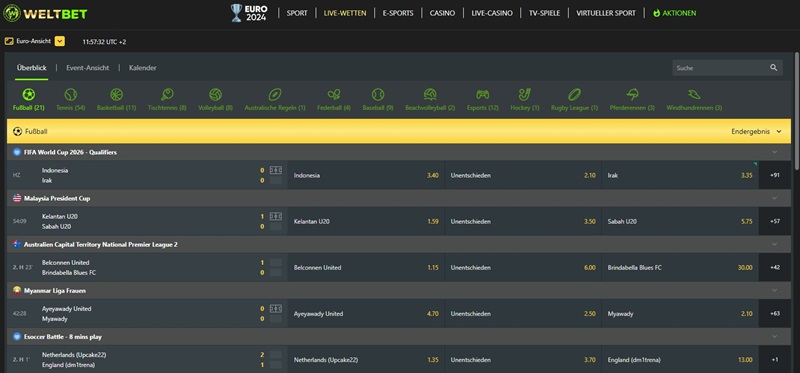Click the search magnifier icon
Viewport: 800px width, 373px height.
(x=773, y=67)
